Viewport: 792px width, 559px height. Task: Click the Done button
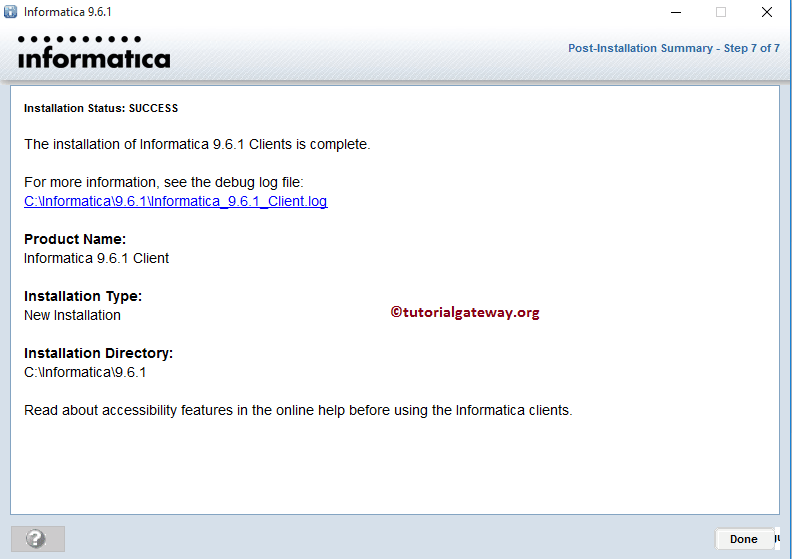click(x=744, y=539)
